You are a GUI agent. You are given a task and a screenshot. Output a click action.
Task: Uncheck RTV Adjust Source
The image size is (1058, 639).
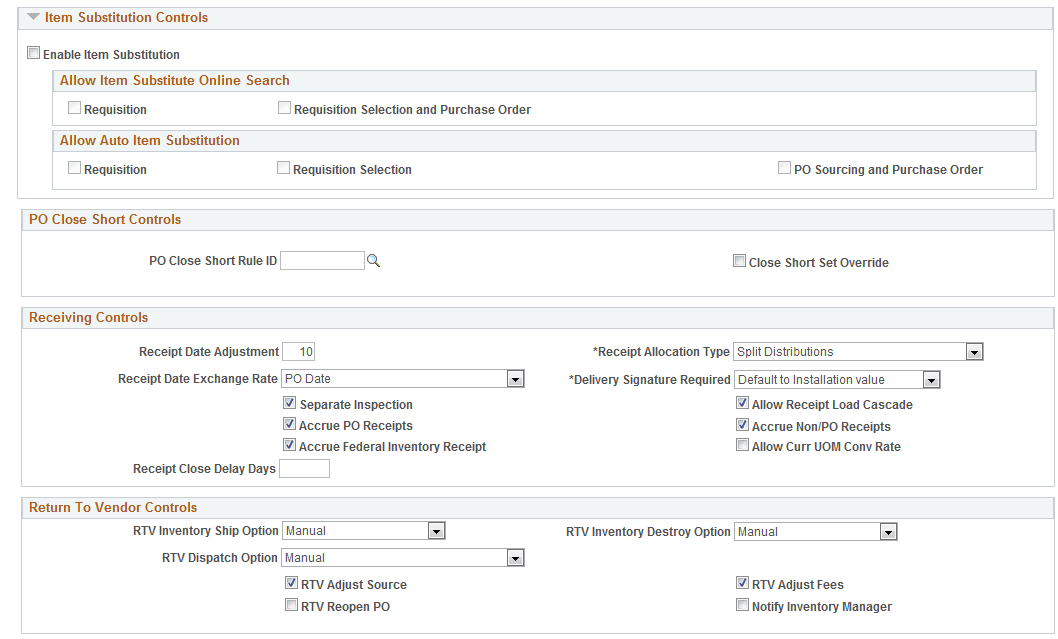click(291, 582)
